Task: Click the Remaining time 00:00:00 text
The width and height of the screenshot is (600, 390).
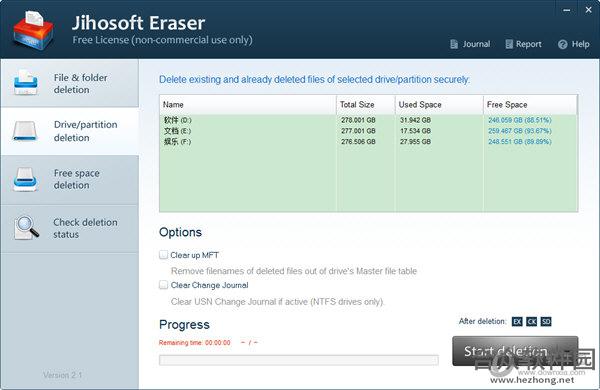Action: coord(195,343)
